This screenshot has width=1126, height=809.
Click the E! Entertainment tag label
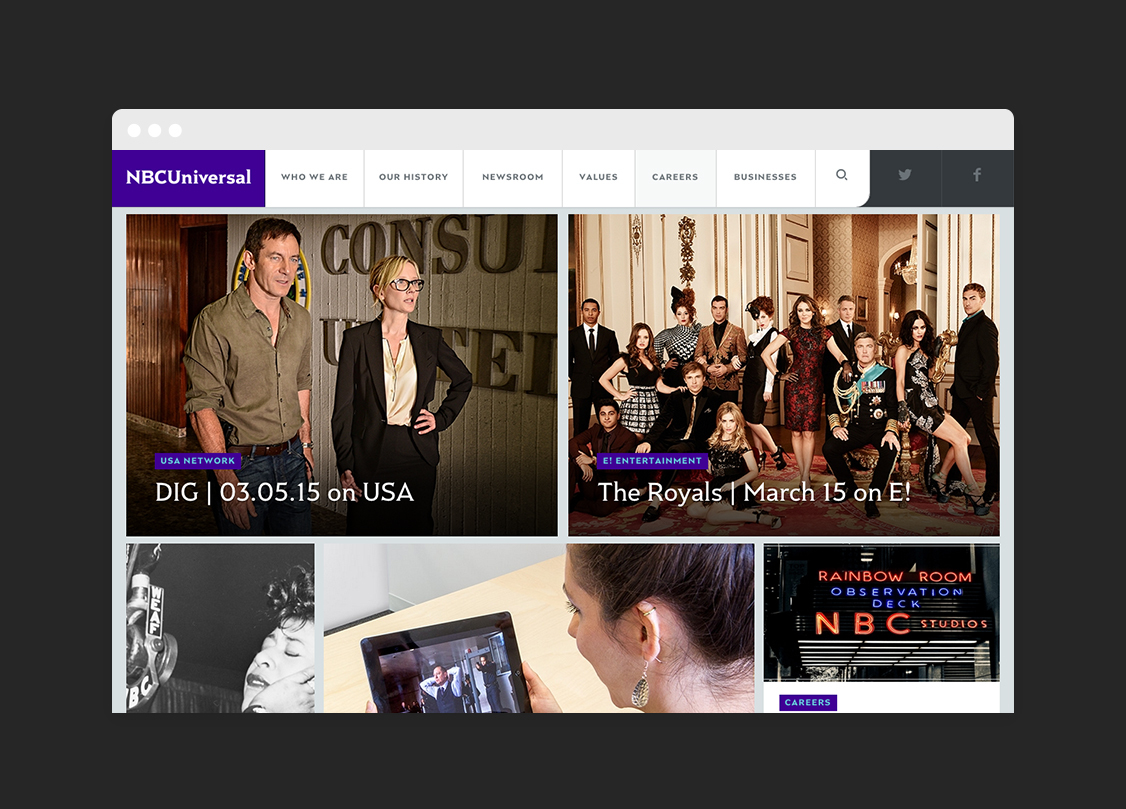pyautogui.click(x=652, y=461)
